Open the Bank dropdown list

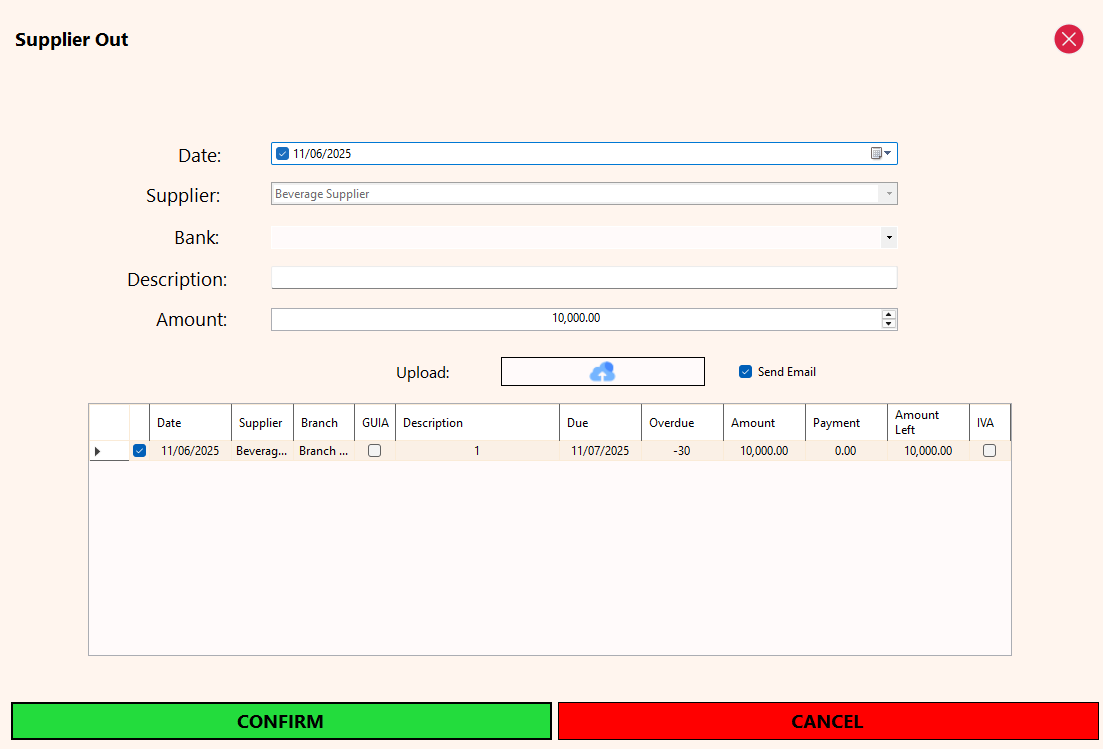pyautogui.click(x=889, y=238)
